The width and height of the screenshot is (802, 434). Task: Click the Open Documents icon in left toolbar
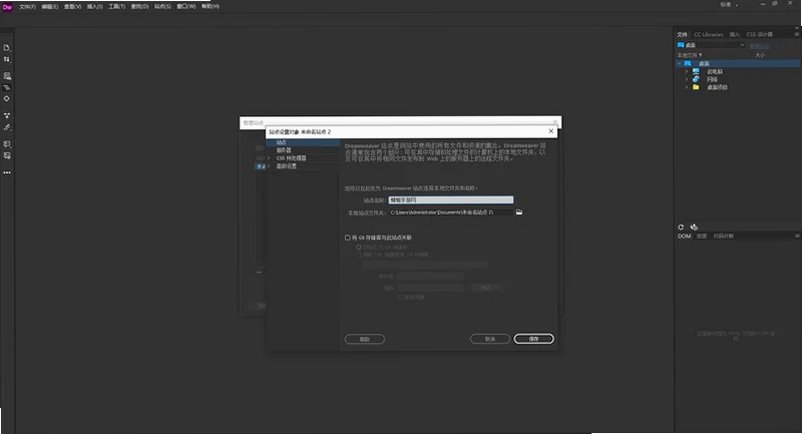coord(7,48)
